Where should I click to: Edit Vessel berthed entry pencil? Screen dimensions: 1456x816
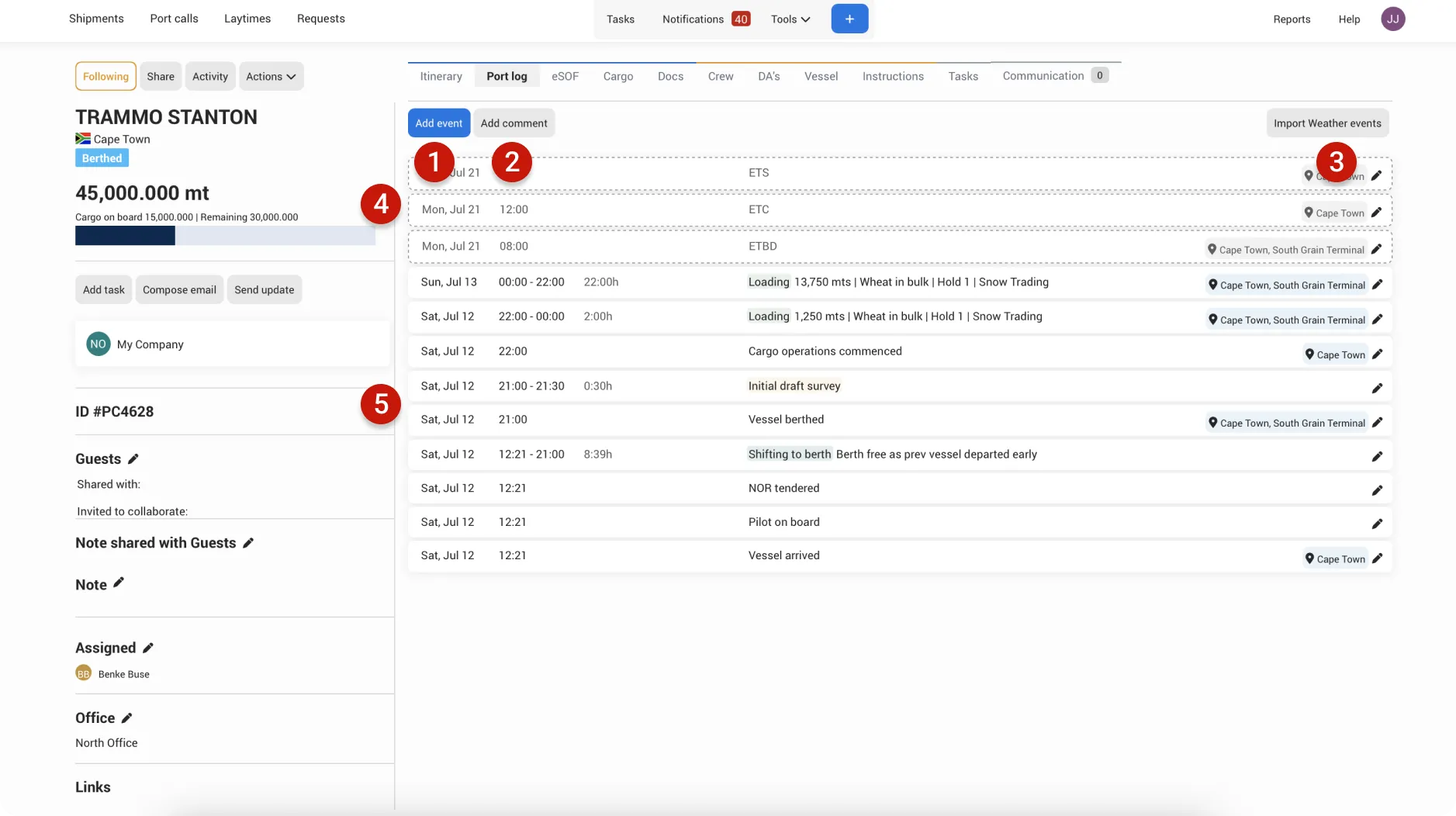[1377, 423]
